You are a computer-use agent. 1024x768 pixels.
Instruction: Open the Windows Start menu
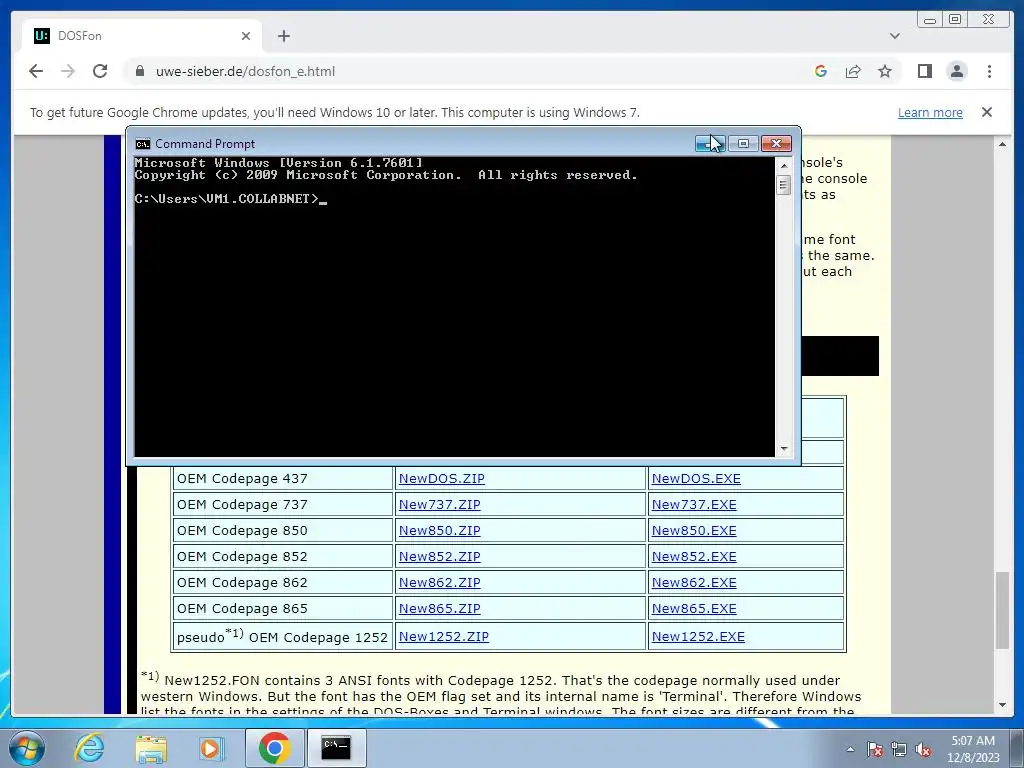[x=27, y=748]
